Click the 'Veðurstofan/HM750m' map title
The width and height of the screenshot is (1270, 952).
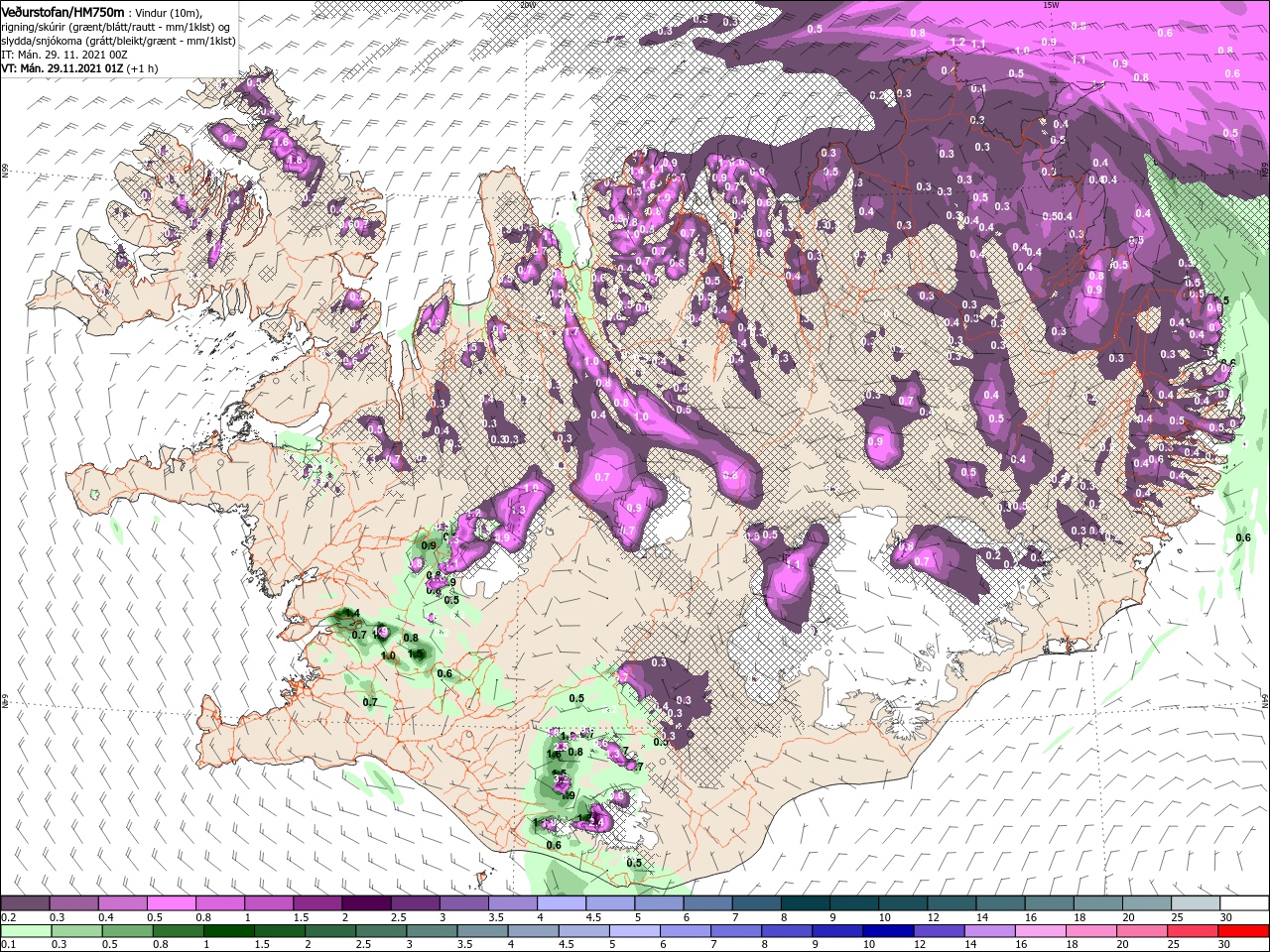[x=63, y=12]
